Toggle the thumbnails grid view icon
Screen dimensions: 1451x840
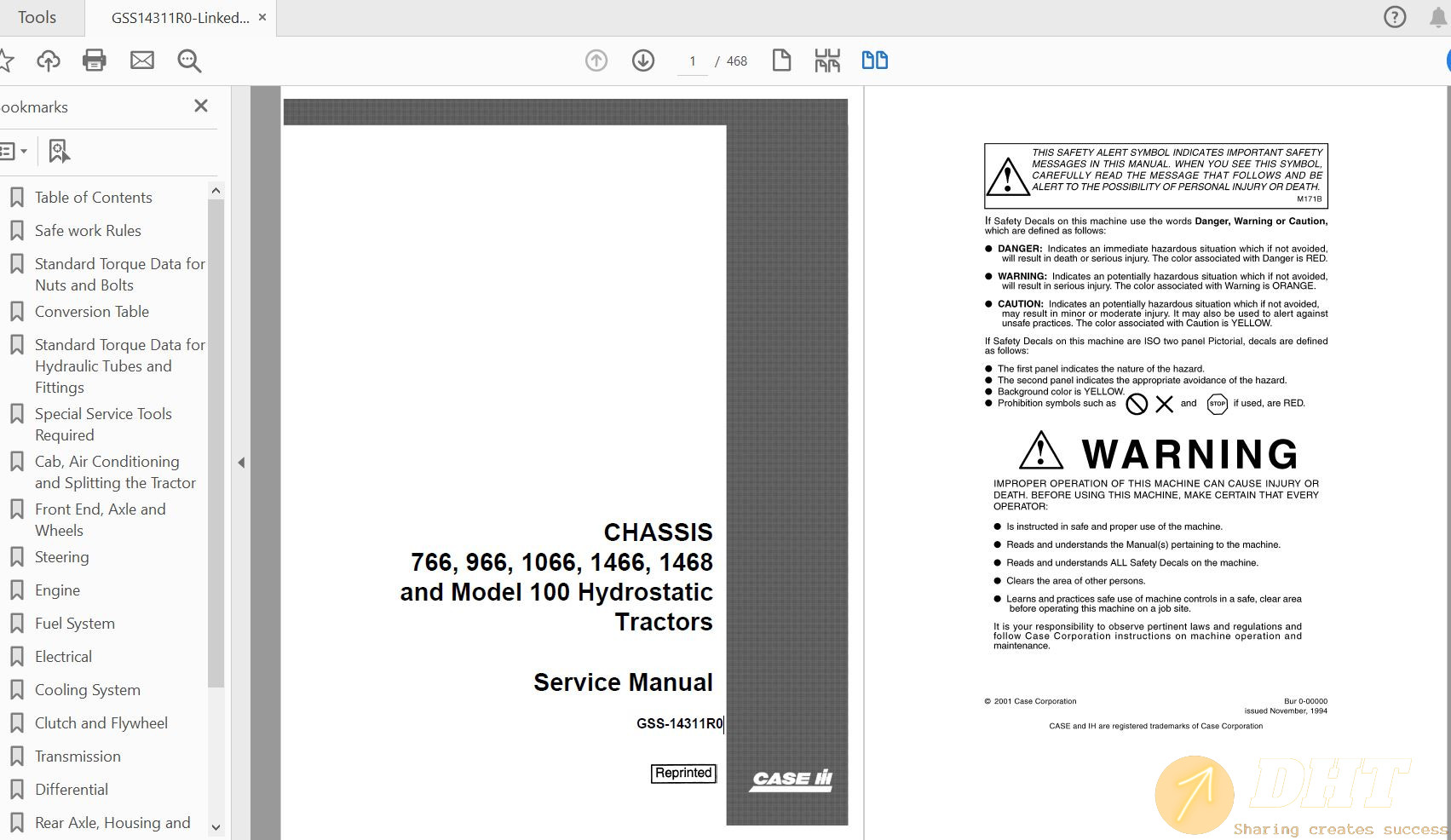[827, 60]
